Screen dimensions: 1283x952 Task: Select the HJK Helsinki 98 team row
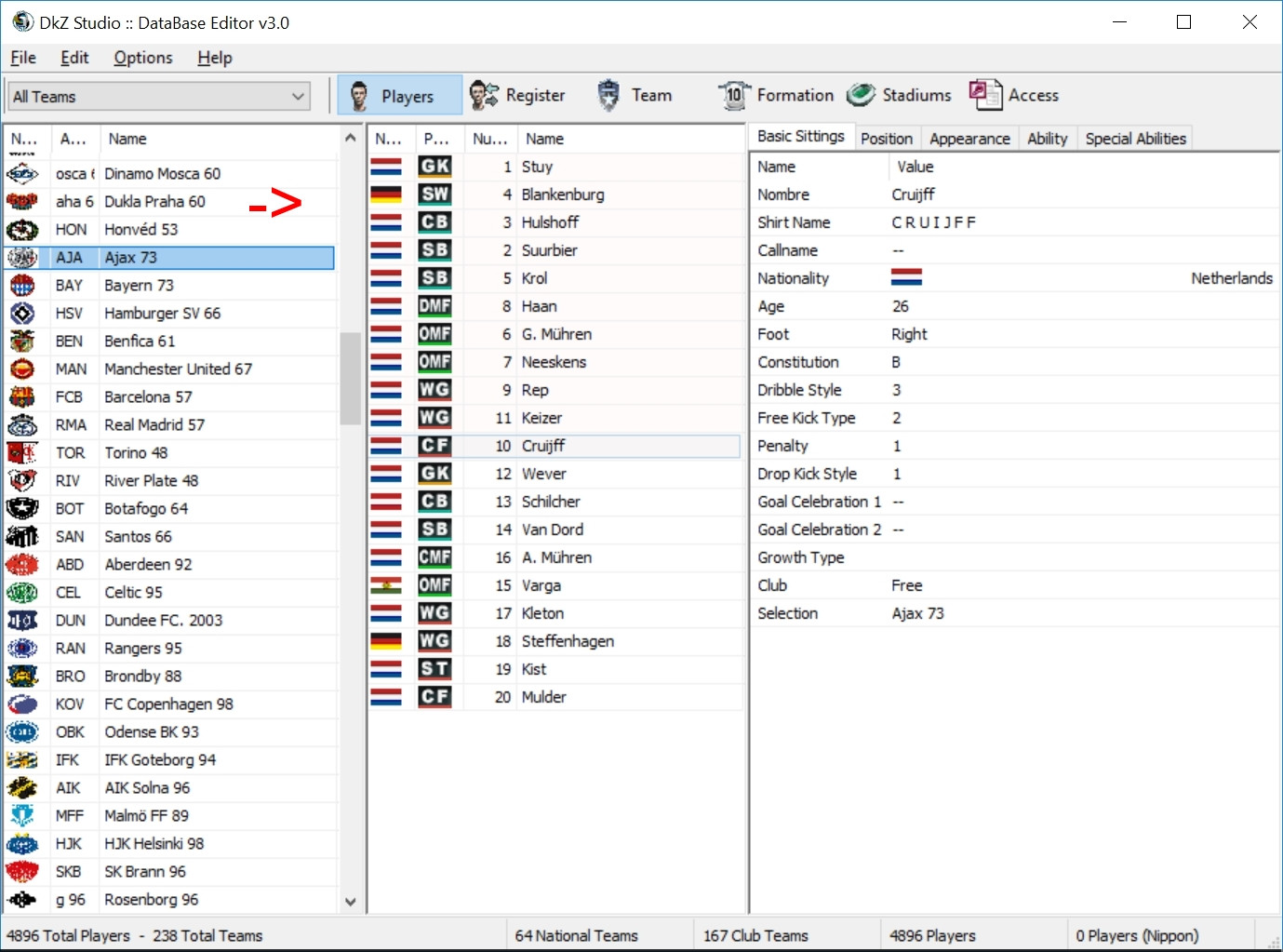coord(169,844)
